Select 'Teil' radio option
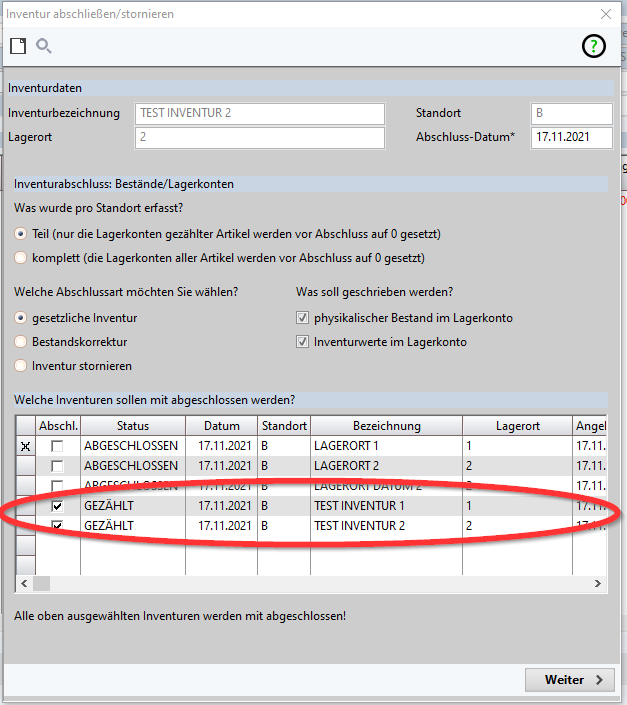This screenshot has width=627, height=705. point(21,233)
